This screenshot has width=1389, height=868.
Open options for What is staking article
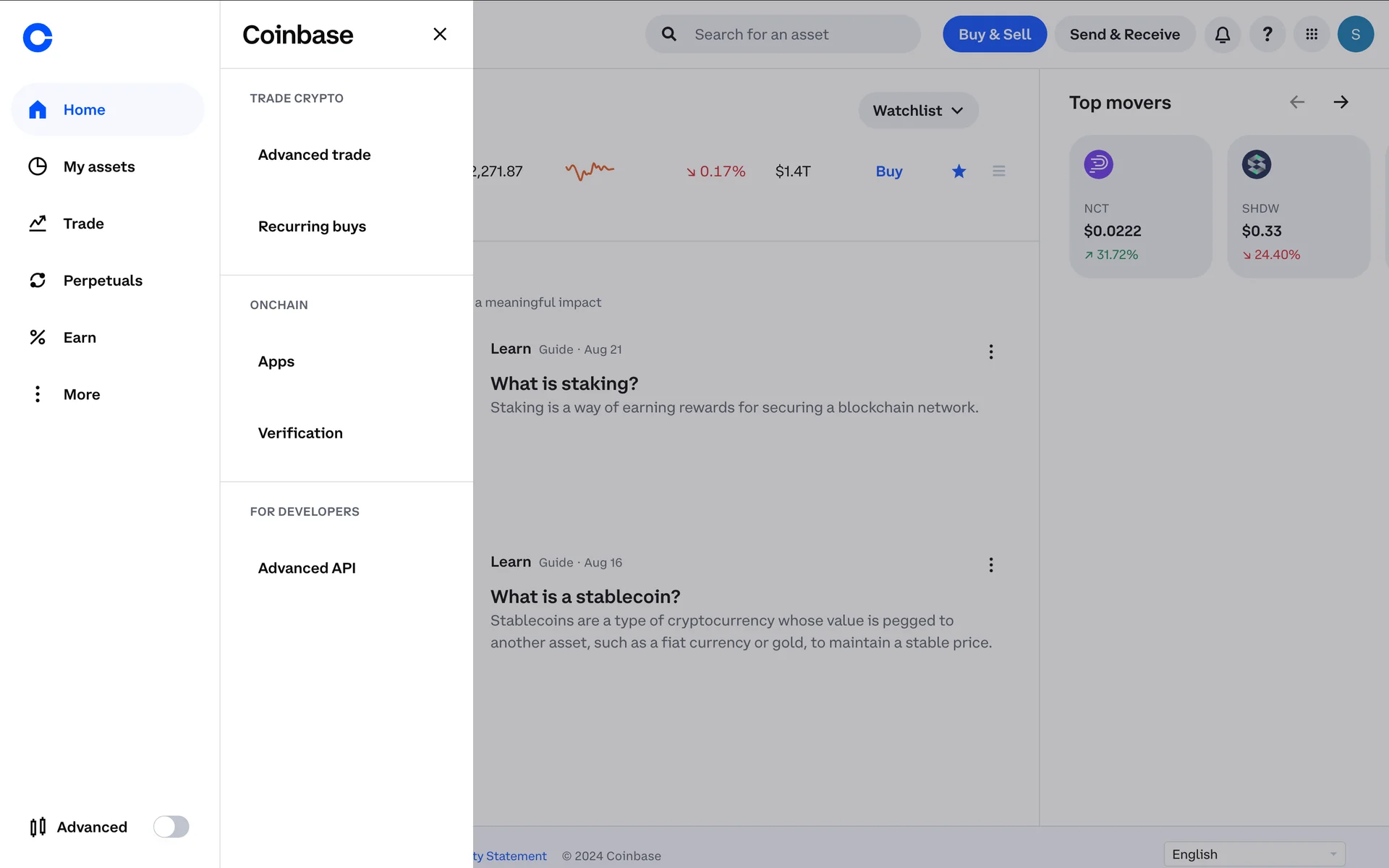point(990,352)
